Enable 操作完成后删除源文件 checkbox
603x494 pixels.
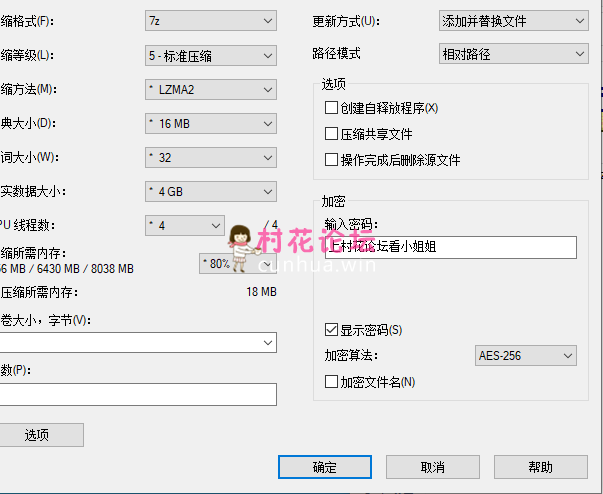332,160
